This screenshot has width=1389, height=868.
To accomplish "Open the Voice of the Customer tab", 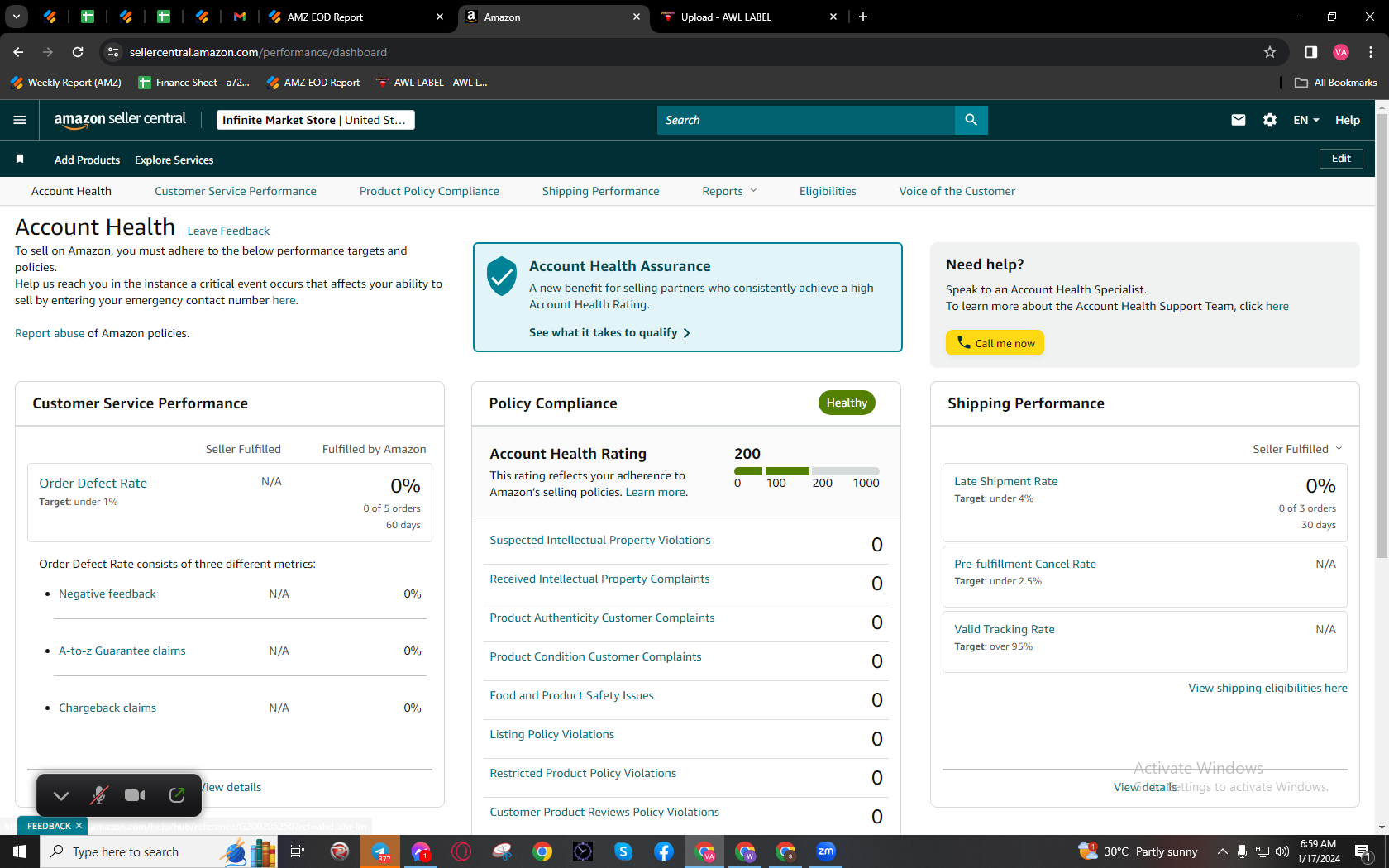I will 957,191.
